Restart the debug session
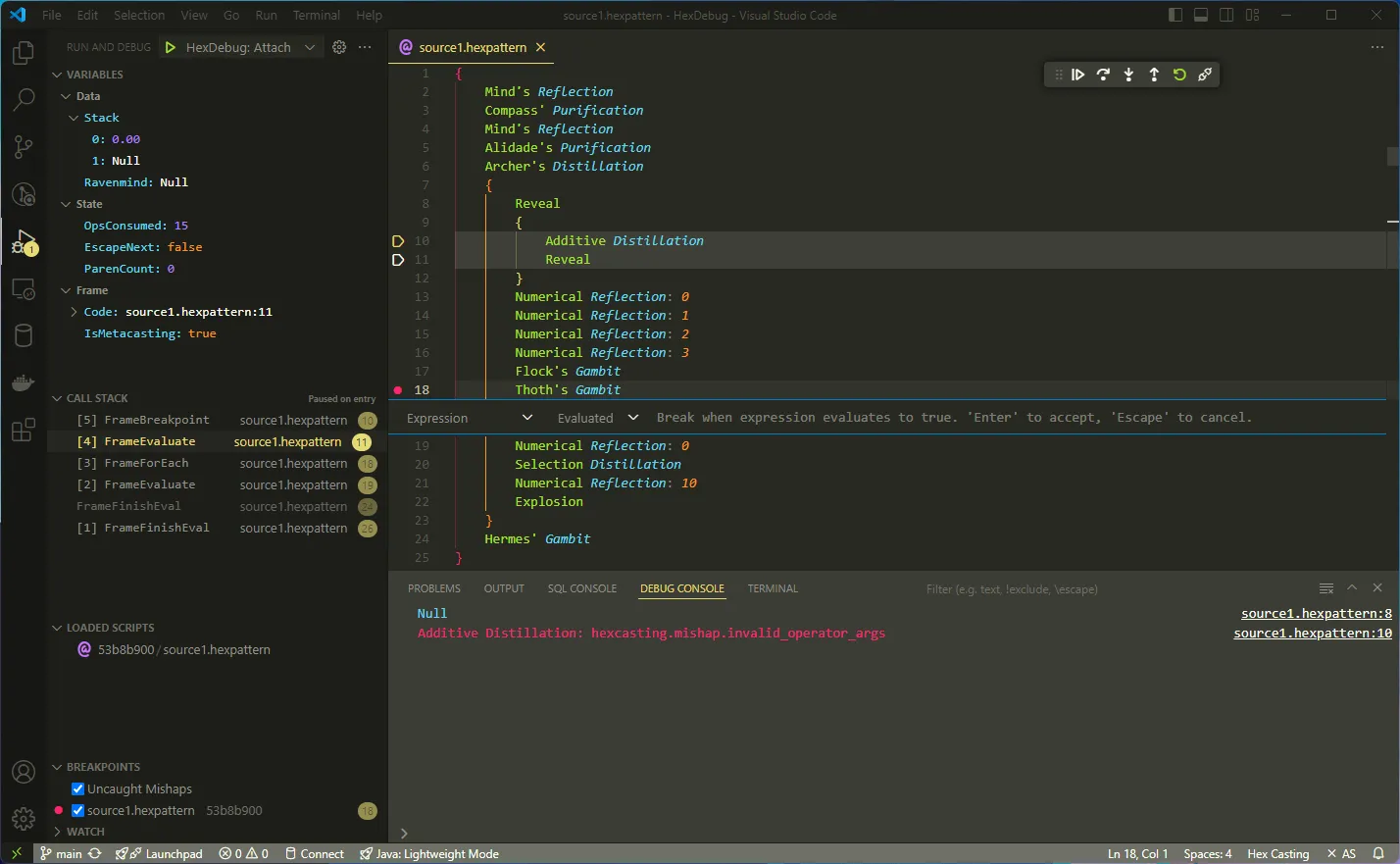 pyautogui.click(x=1179, y=74)
